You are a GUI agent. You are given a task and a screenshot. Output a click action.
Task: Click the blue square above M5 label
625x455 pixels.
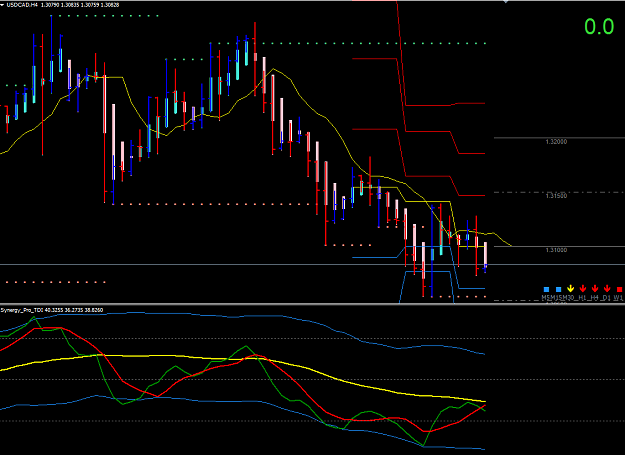546,289
